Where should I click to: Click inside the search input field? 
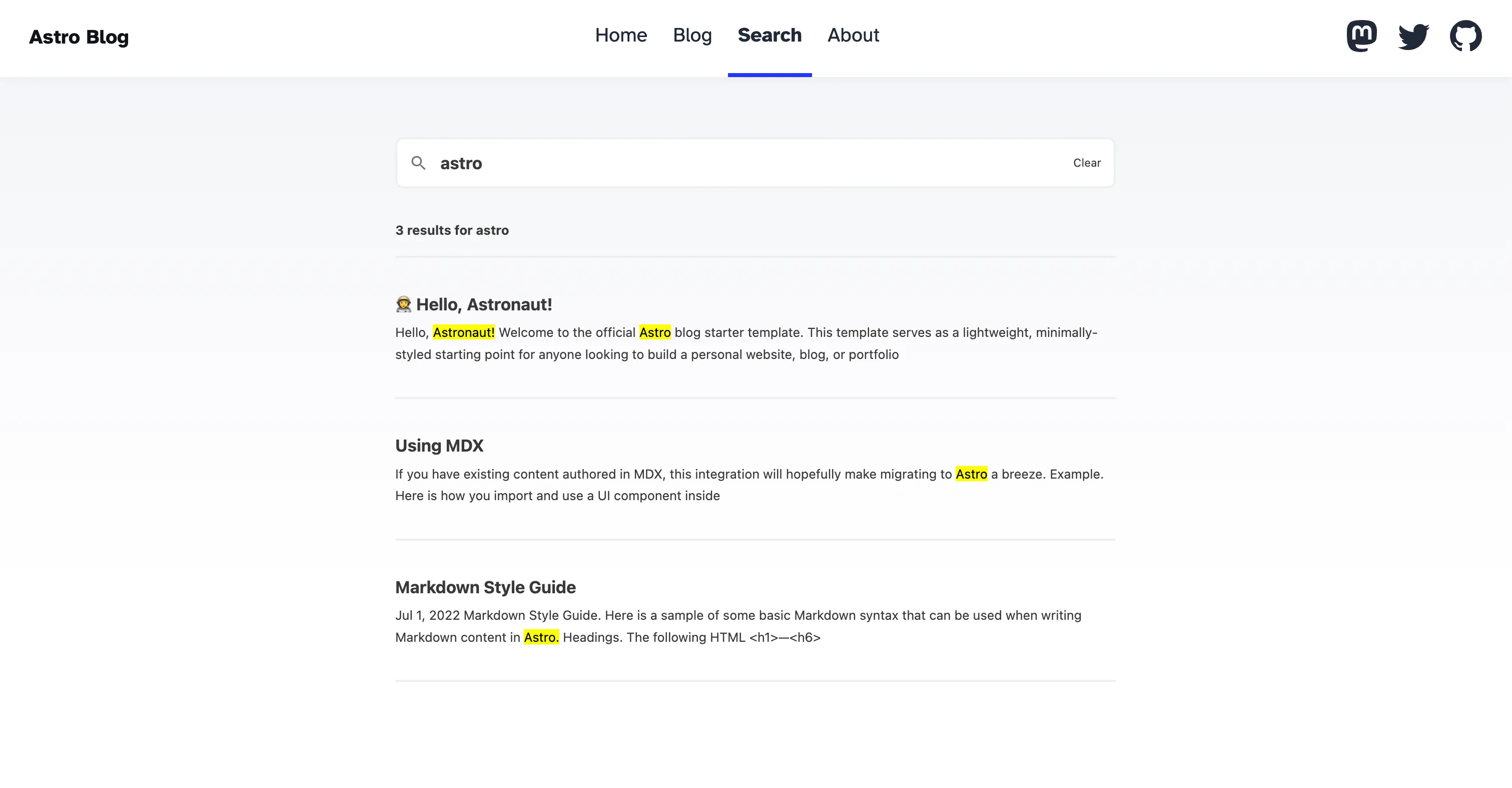point(704,163)
